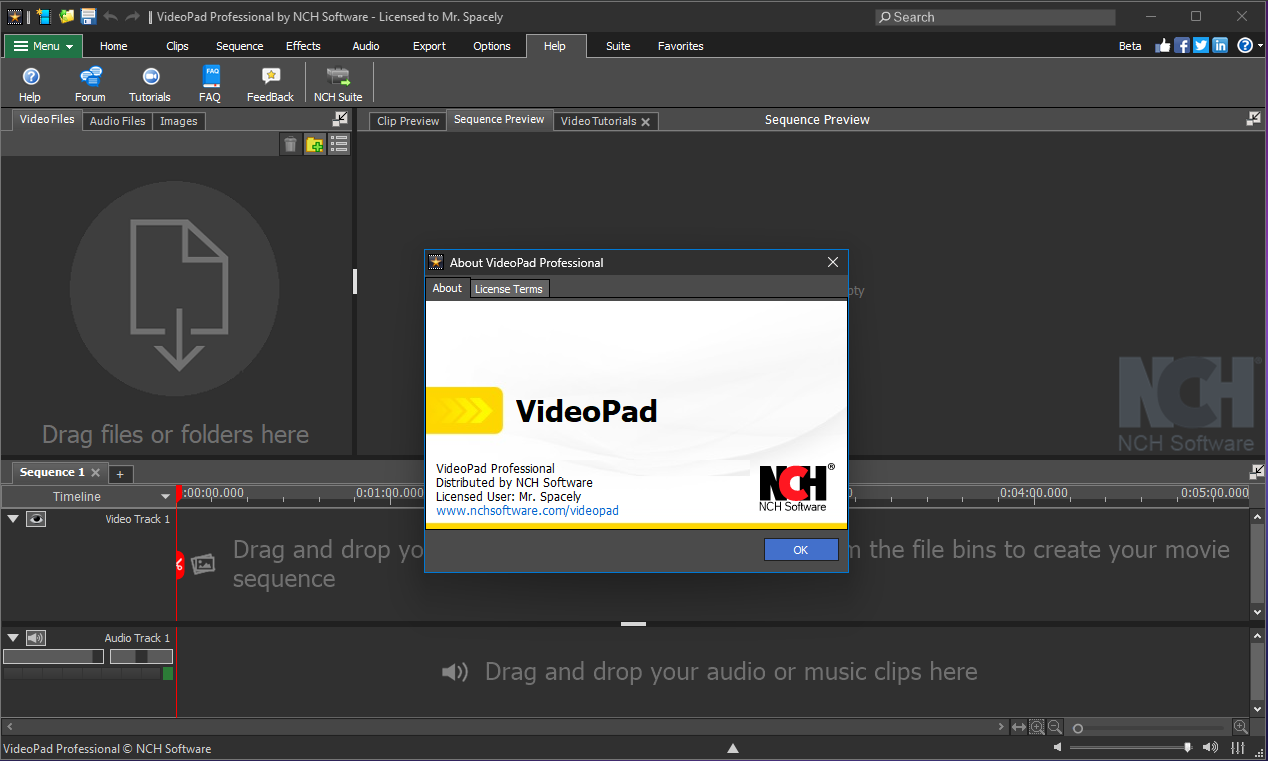Open the NCH Suite toolbox
Image resolution: width=1268 pixels, height=761 pixels.
click(x=338, y=84)
